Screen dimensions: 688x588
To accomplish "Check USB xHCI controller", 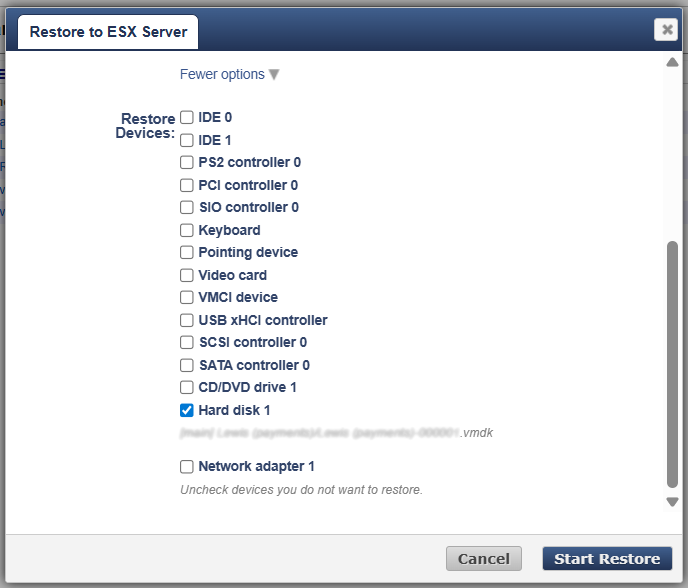I will click(187, 320).
